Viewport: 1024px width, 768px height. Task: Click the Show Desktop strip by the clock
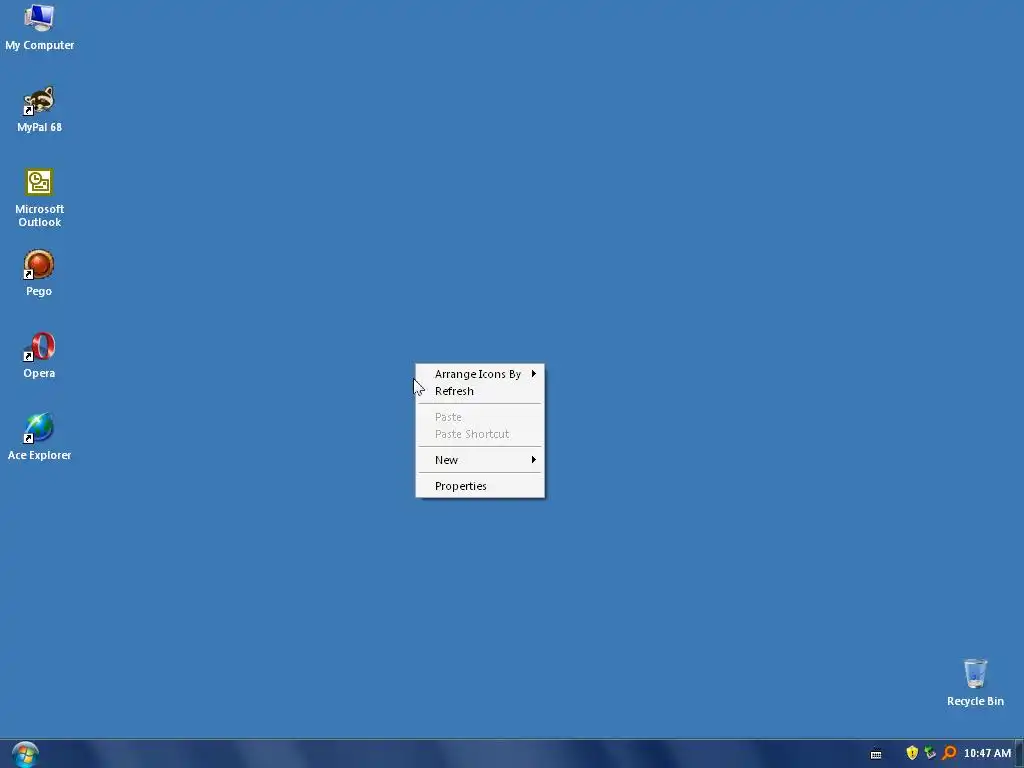coord(1019,754)
